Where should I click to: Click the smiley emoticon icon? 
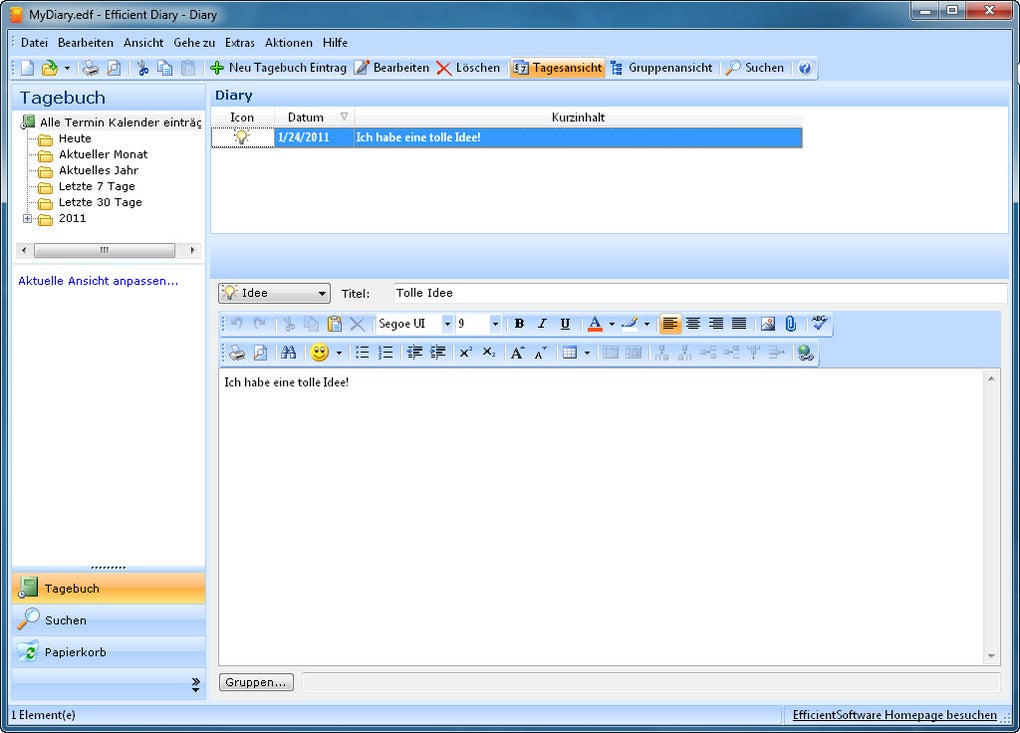[x=319, y=353]
